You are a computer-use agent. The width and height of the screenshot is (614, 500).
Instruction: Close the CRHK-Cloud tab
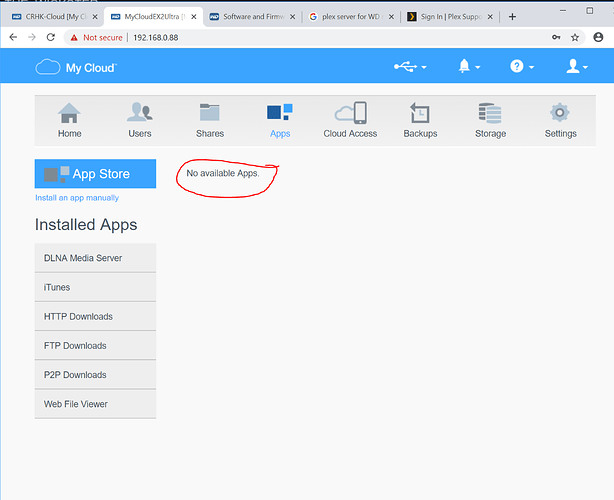[x=95, y=17]
